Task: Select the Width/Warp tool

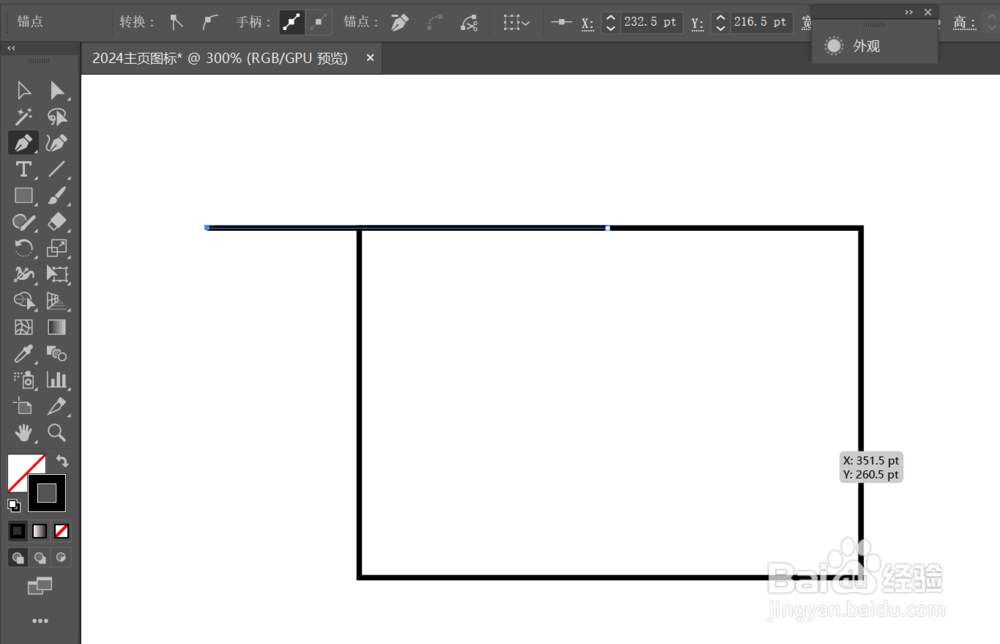Action: 24,274
